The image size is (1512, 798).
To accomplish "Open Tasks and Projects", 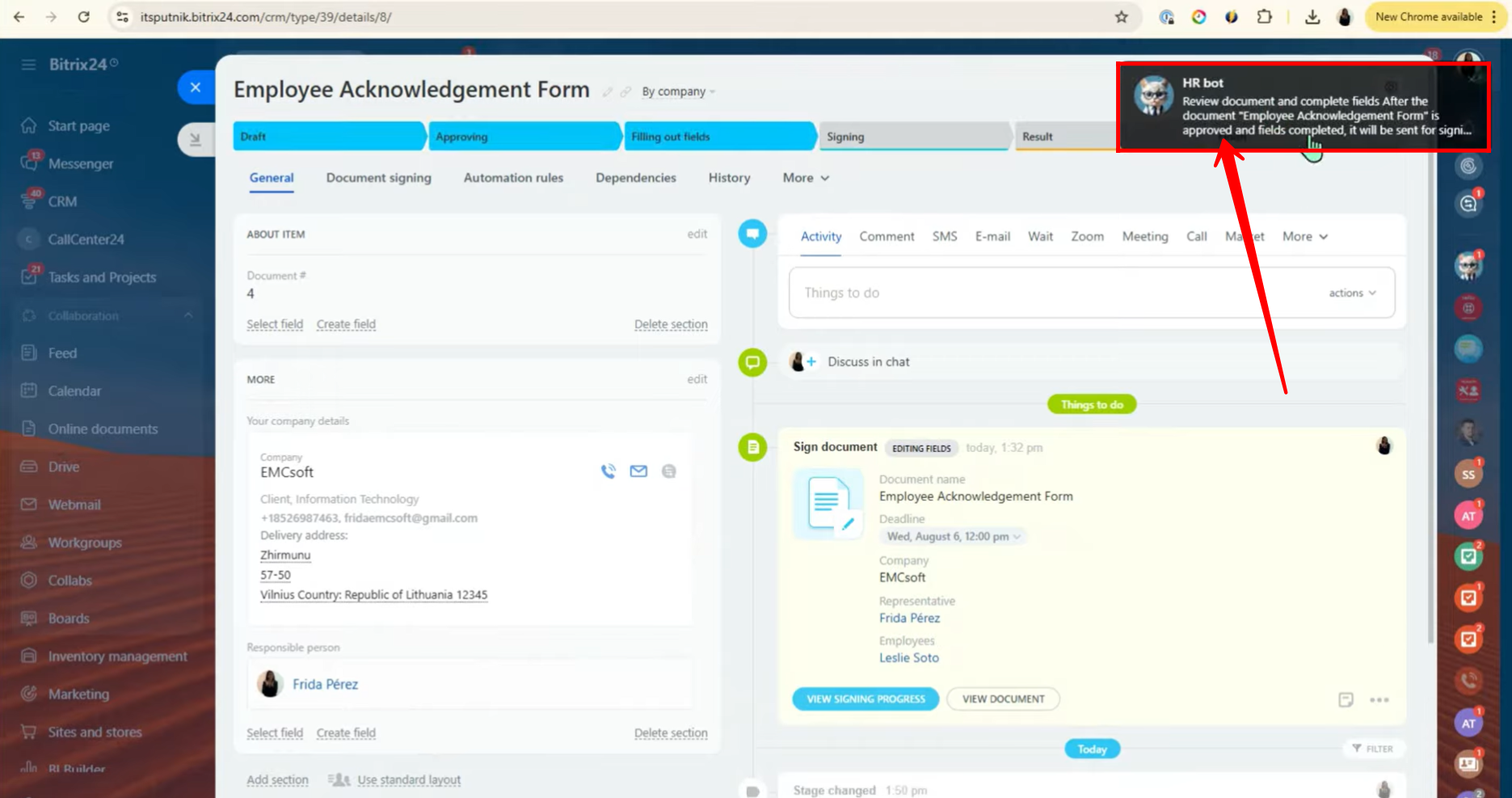I will click(102, 277).
